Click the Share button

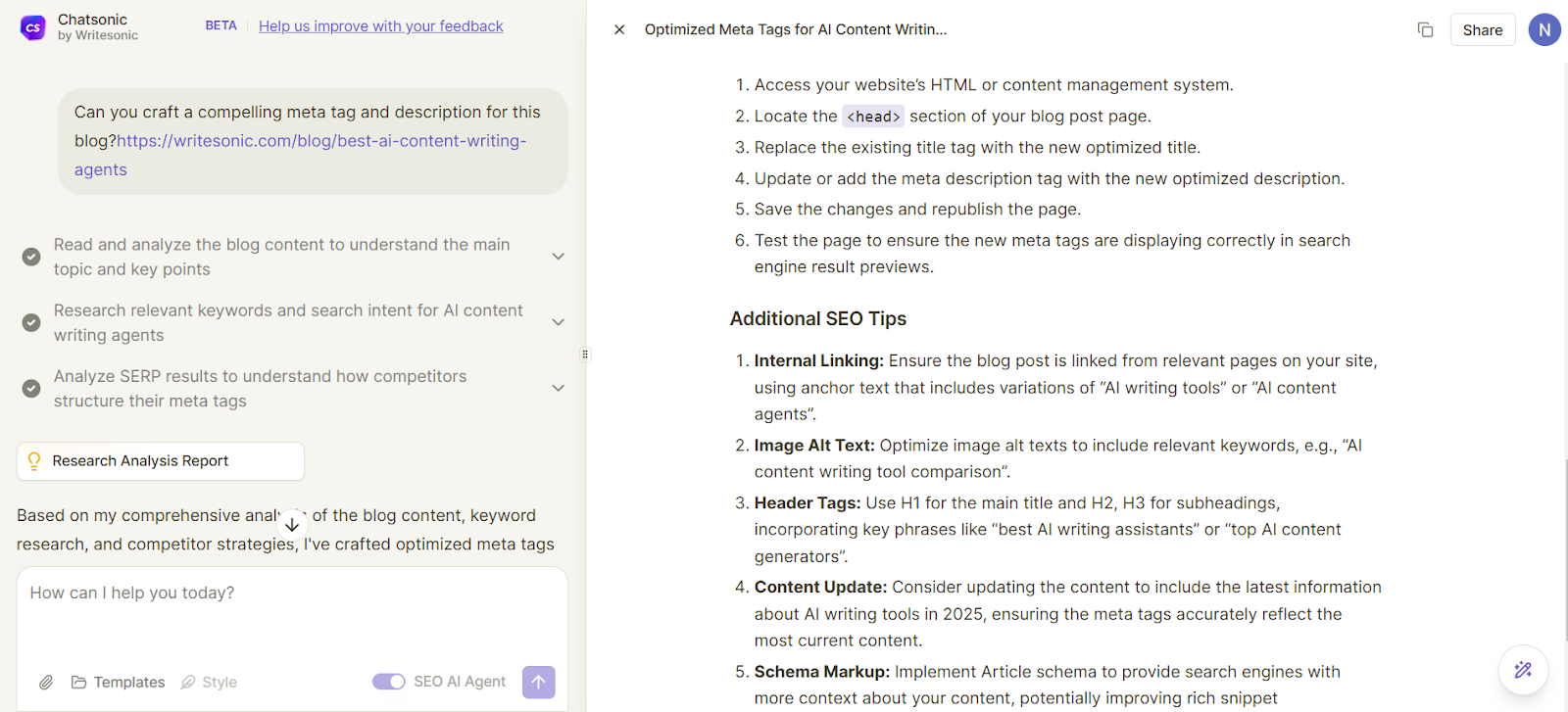click(1482, 30)
